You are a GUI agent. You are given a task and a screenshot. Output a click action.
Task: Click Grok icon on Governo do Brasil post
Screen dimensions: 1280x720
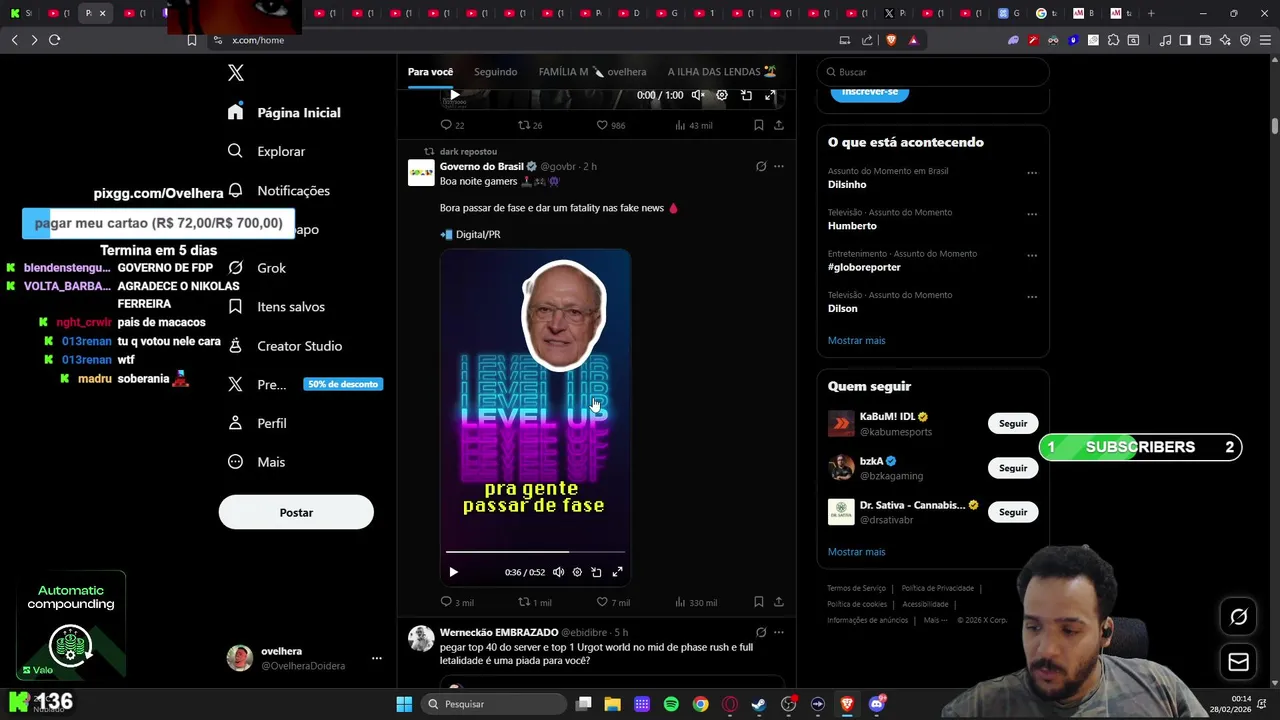tap(761, 166)
